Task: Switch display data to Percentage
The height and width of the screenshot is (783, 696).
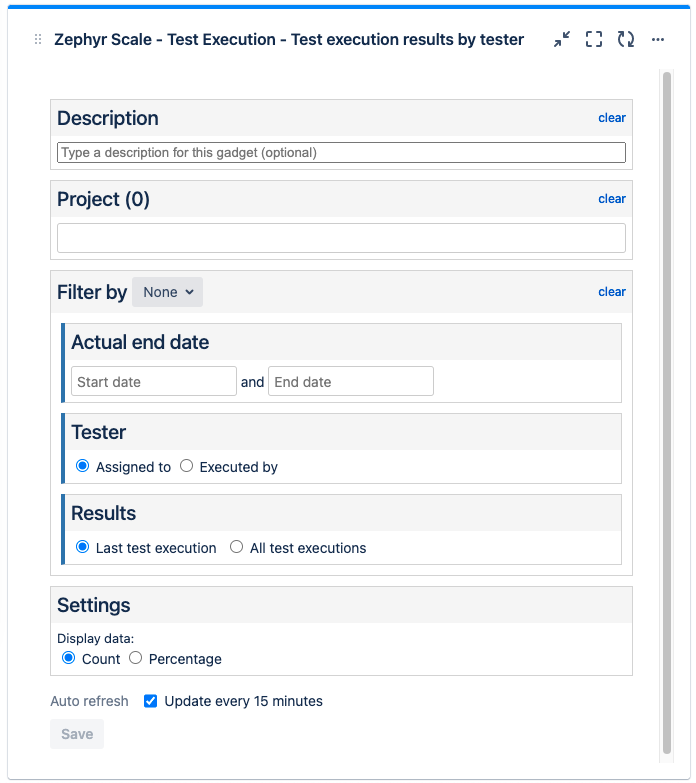Action: click(x=136, y=658)
